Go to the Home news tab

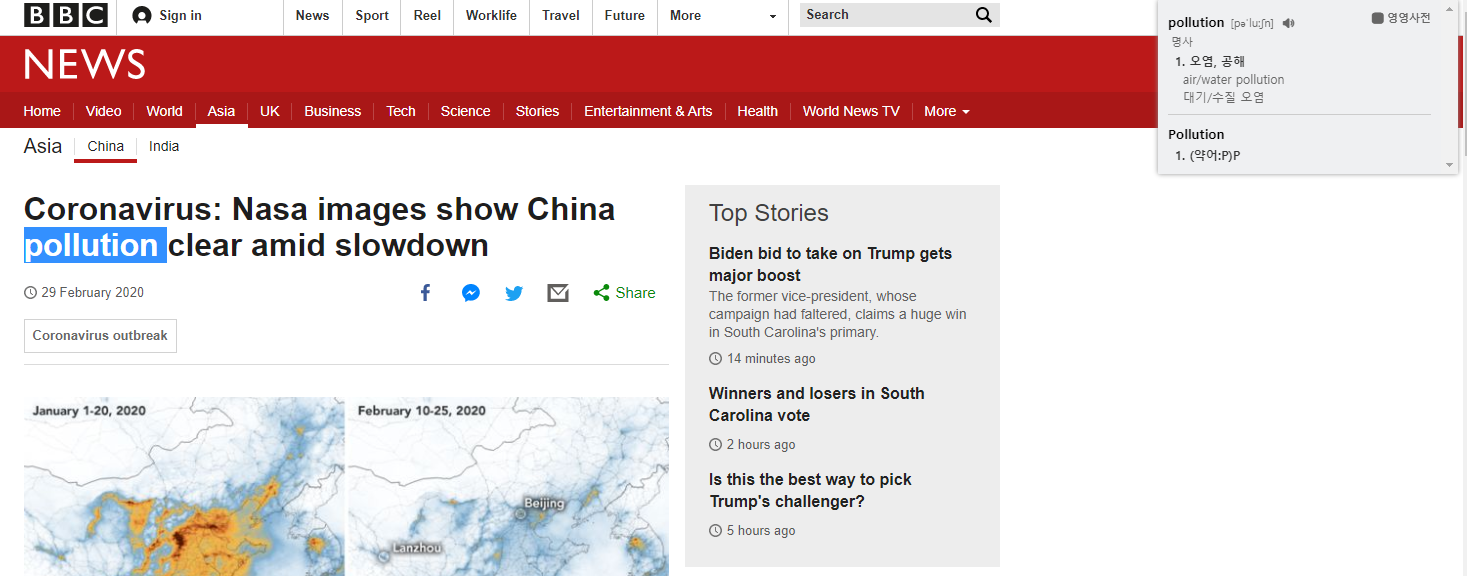pyautogui.click(x=42, y=111)
